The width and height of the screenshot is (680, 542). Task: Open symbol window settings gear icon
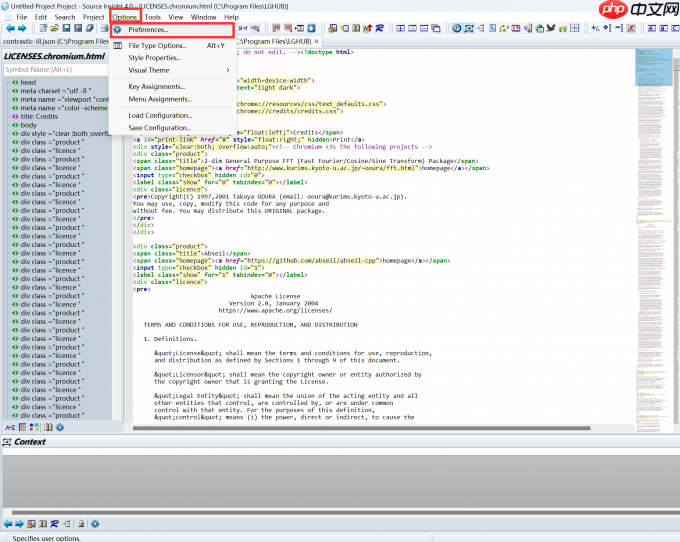(x=59, y=427)
